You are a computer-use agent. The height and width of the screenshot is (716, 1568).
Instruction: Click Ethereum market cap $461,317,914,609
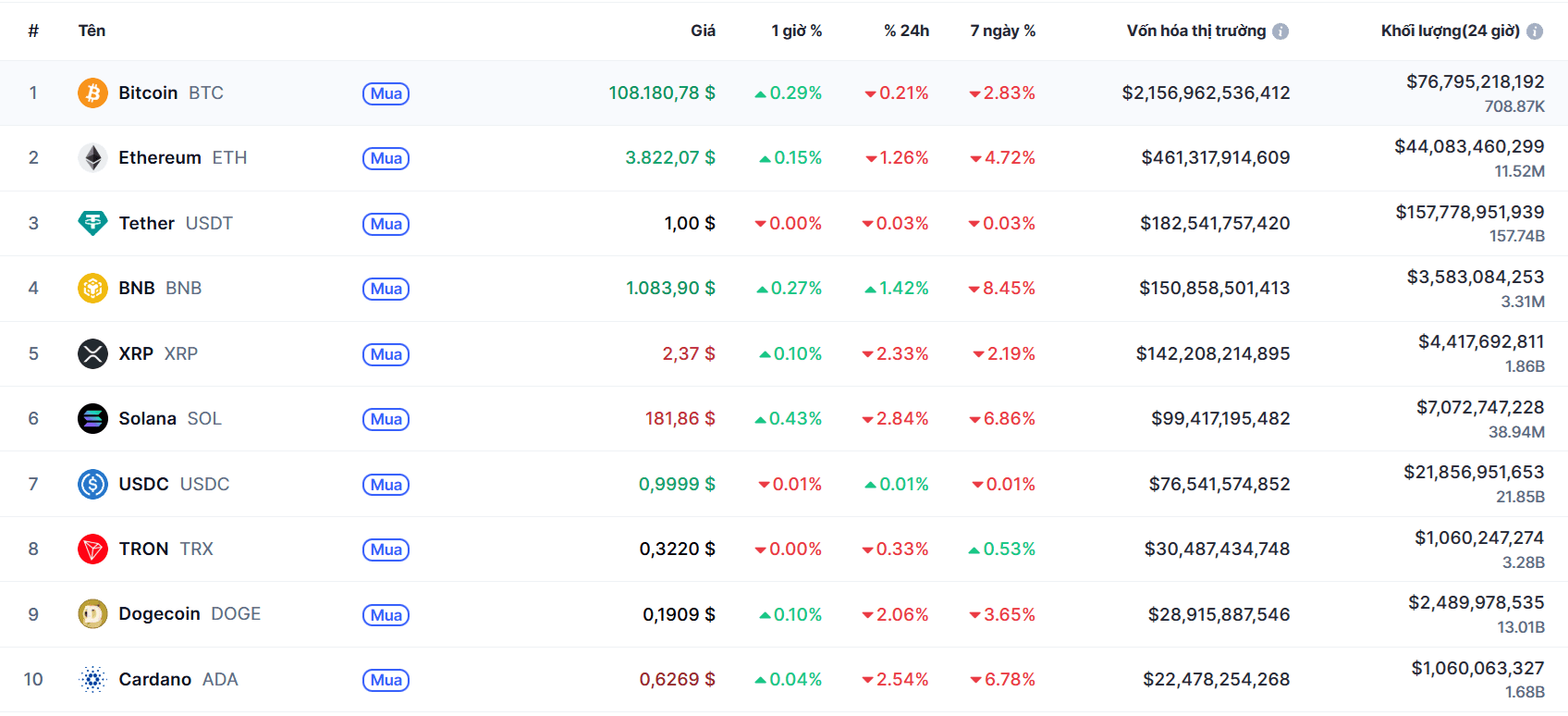point(1216,157)
